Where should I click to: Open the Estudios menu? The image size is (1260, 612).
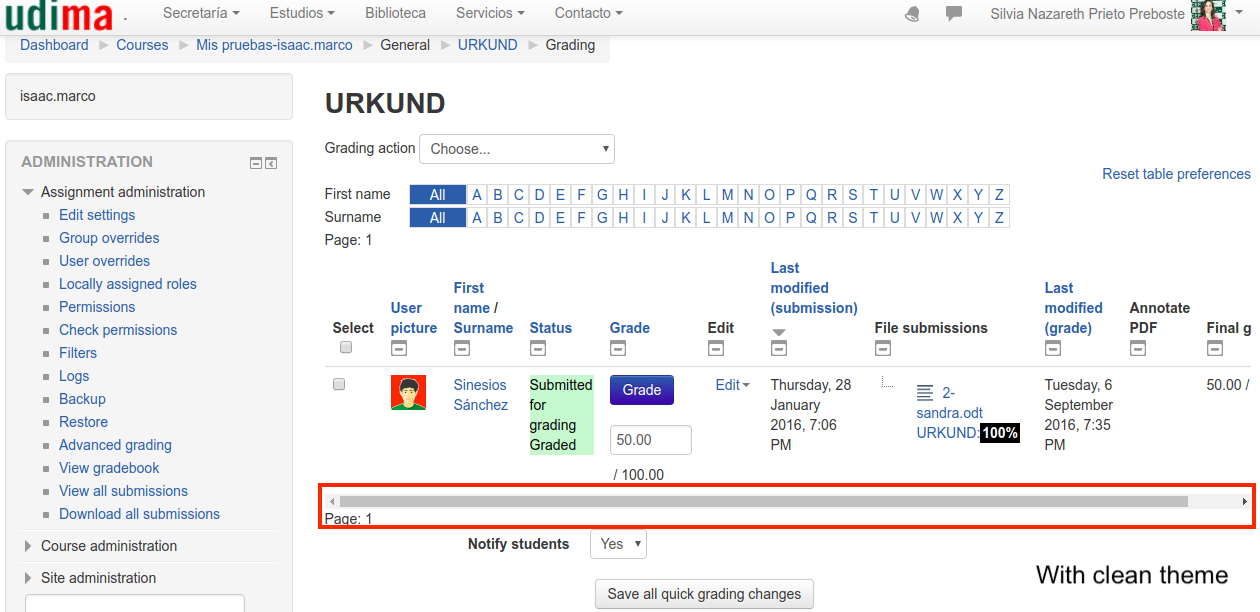(302, 13)
